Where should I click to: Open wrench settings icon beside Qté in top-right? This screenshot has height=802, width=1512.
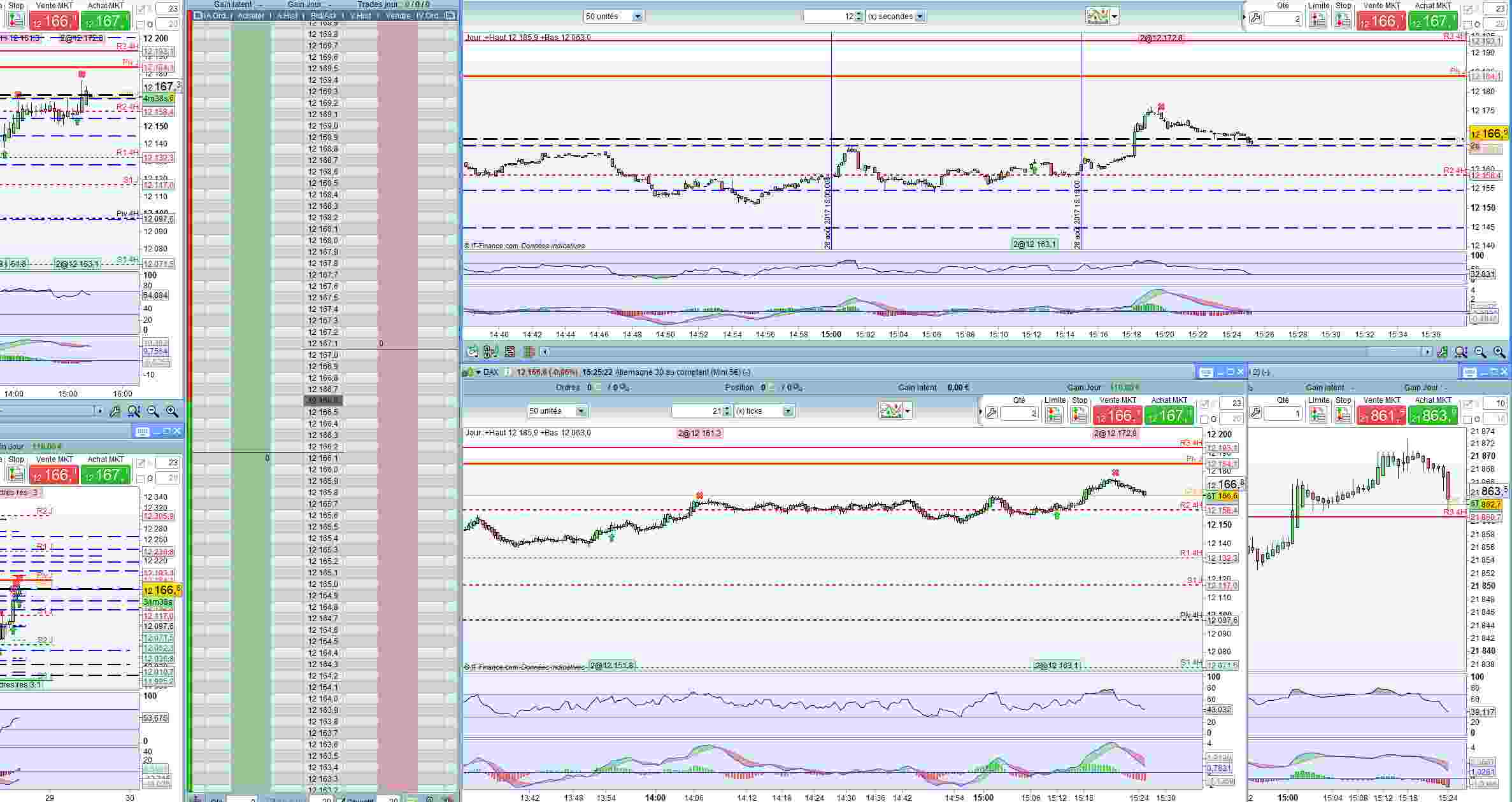[x=1255, y=19]
